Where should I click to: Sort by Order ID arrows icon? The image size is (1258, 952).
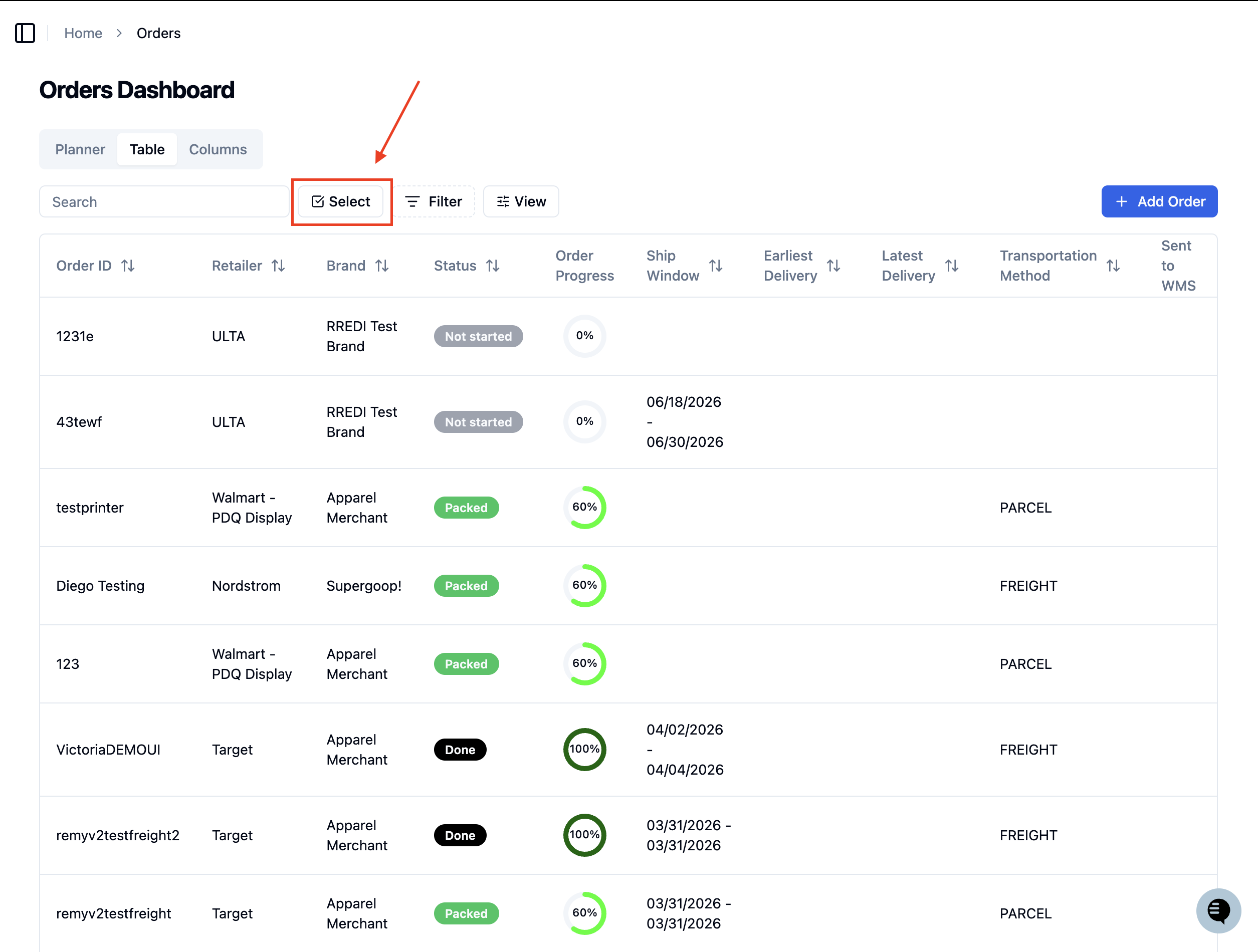click(x=128, y=266)
